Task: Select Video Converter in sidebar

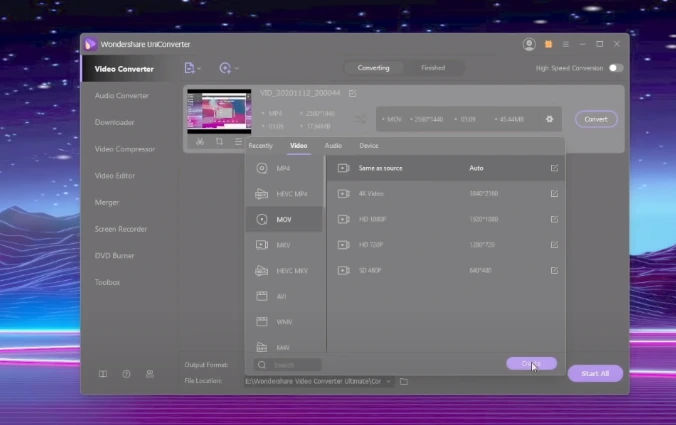Action: pos(124,69)
